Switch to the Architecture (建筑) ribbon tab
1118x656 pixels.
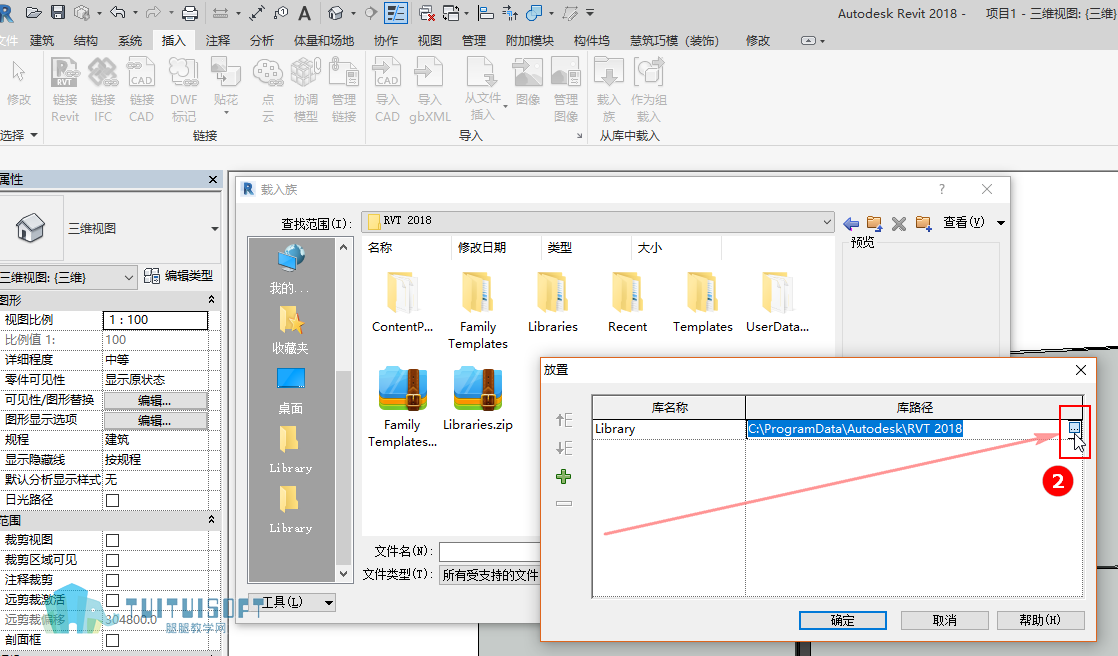(x=41, y=41)
